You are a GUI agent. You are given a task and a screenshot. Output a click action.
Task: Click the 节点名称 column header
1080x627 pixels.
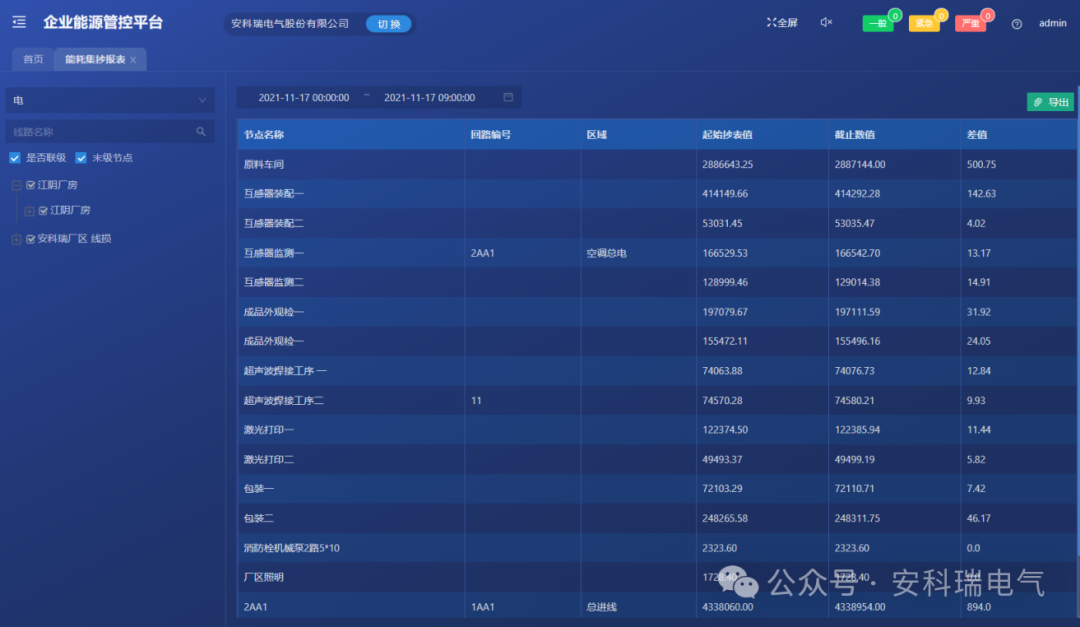click(x=264, y=135)
